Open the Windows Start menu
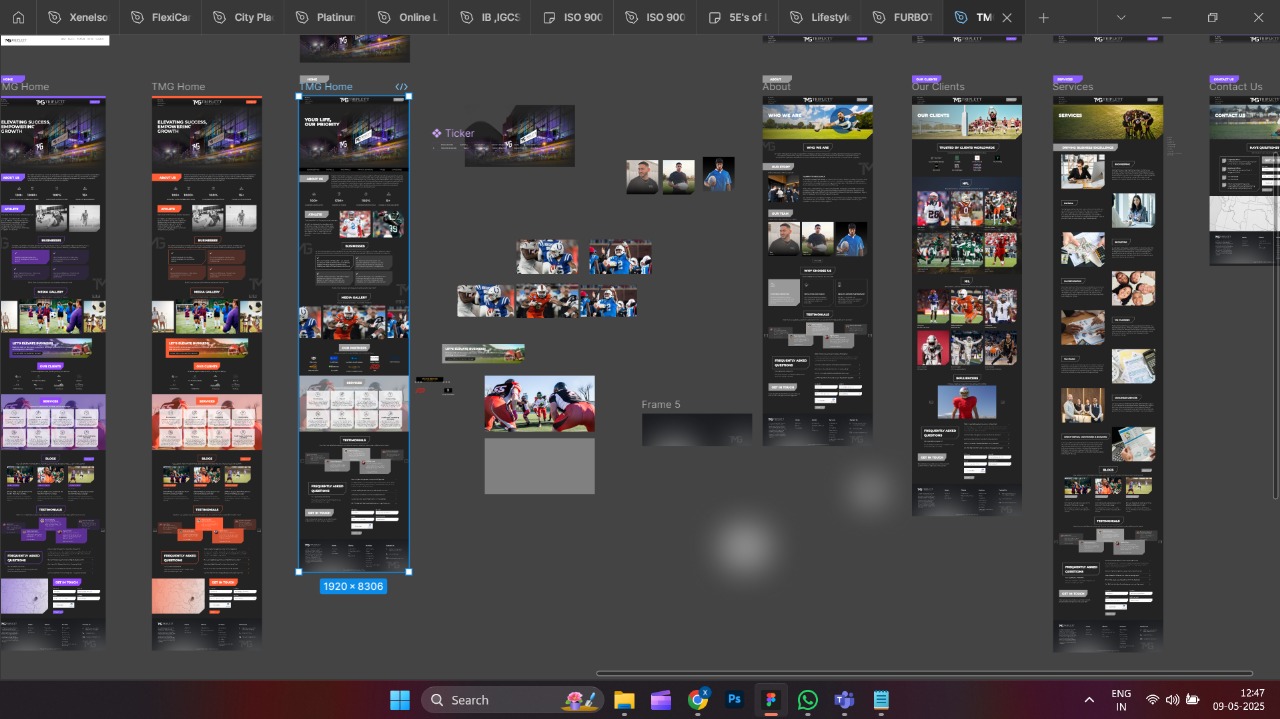 coord(399,700)
